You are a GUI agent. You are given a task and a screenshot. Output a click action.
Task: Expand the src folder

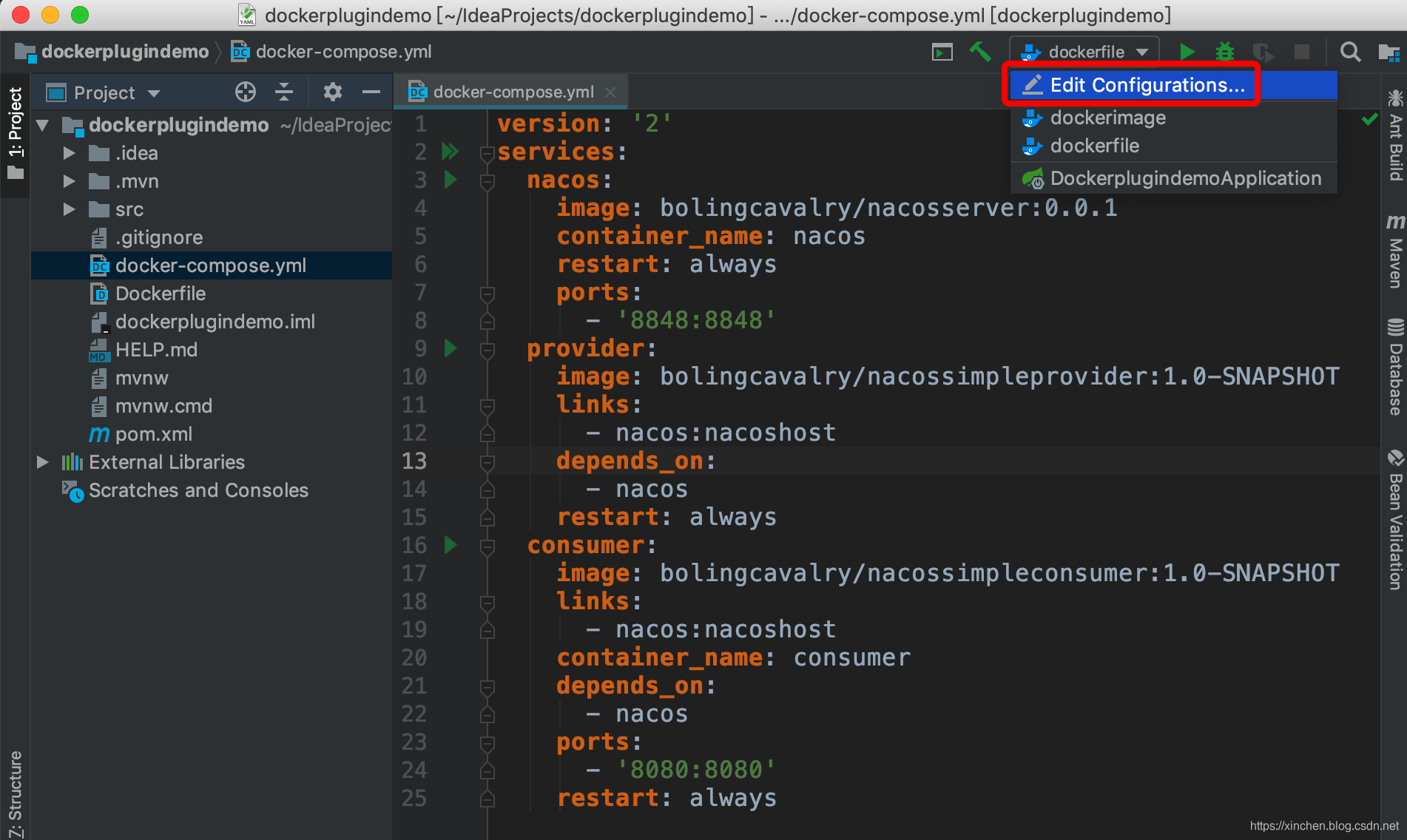coord(69,209)
